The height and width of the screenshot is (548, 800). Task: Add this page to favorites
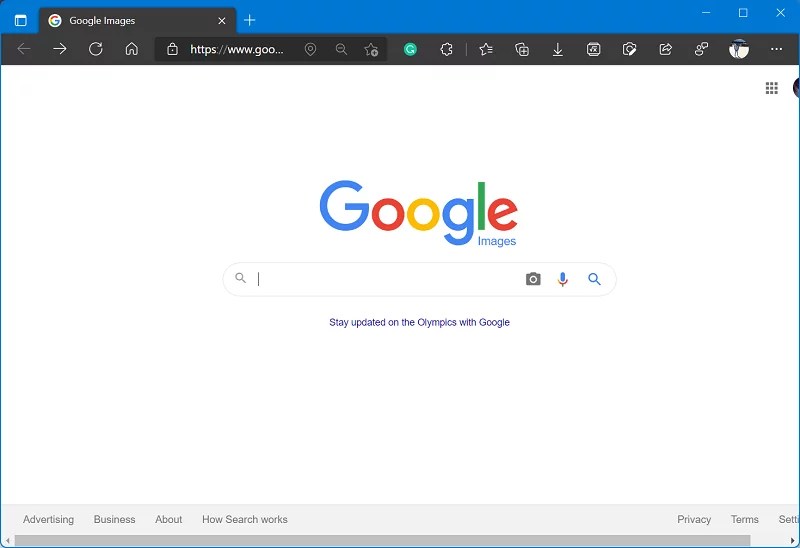(x=371, y=49)
